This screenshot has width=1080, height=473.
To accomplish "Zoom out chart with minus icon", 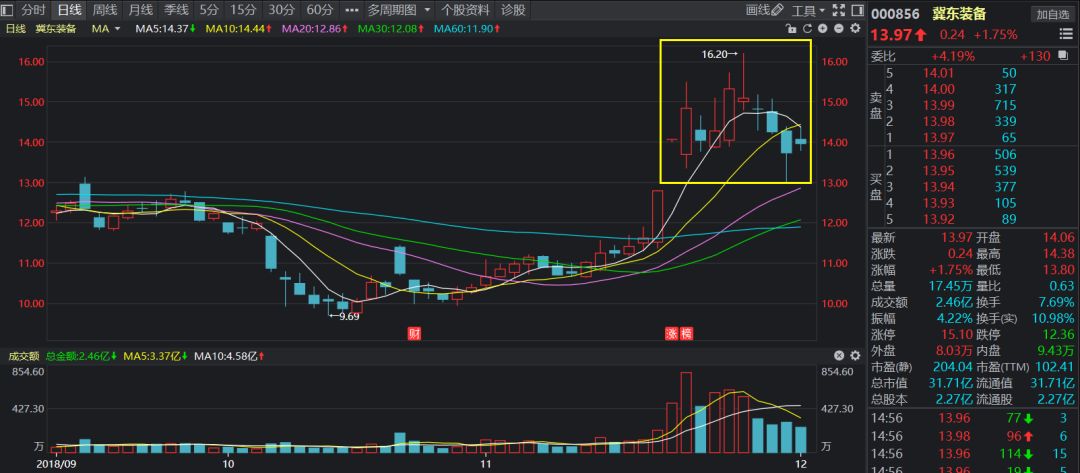I will pyautogui.click(x=838, y=28).
